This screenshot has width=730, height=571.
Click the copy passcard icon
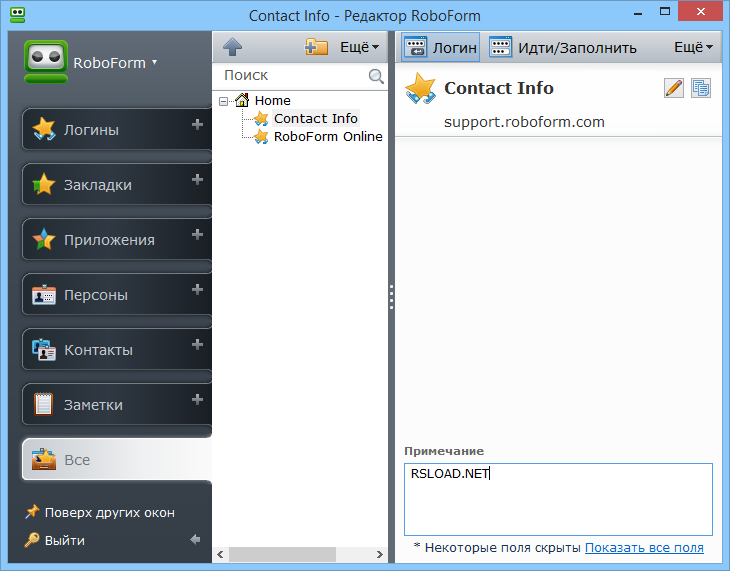(701, 88)
